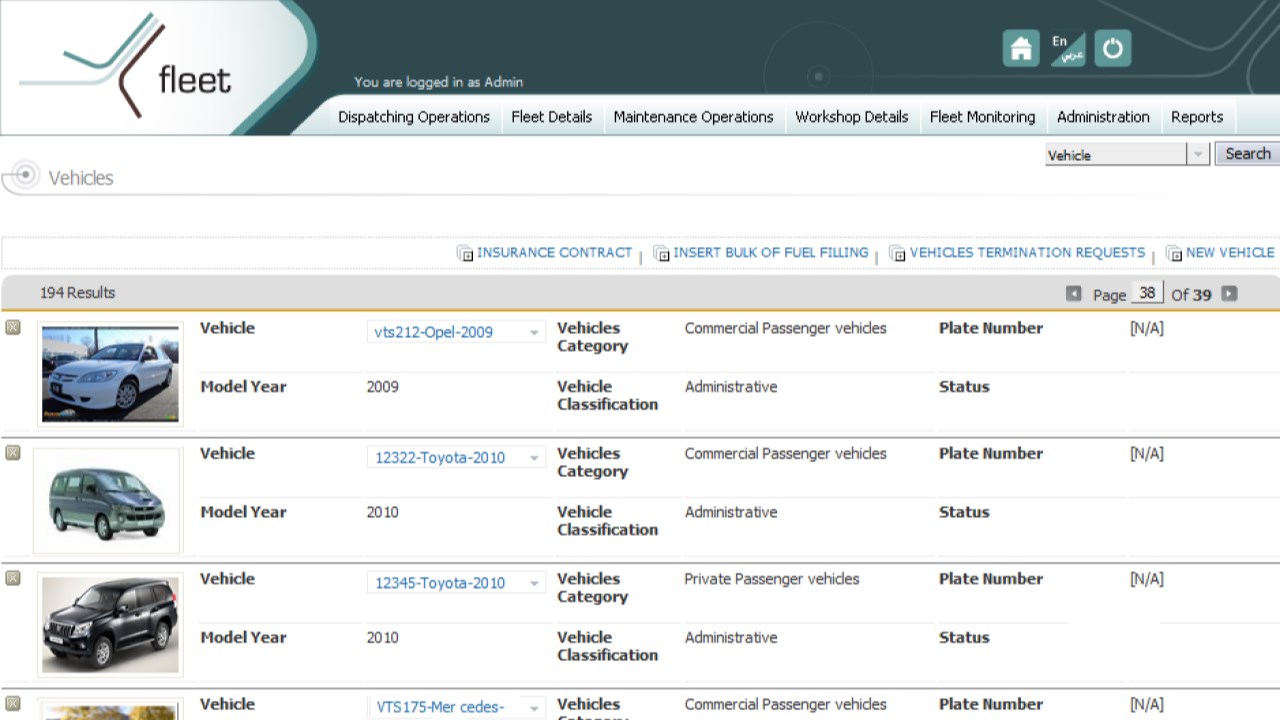Expand the VTS175-Mercedes vehicle dropdown arrow
Viewport: 1280px width, 720px height.
(x=534, y=709)
